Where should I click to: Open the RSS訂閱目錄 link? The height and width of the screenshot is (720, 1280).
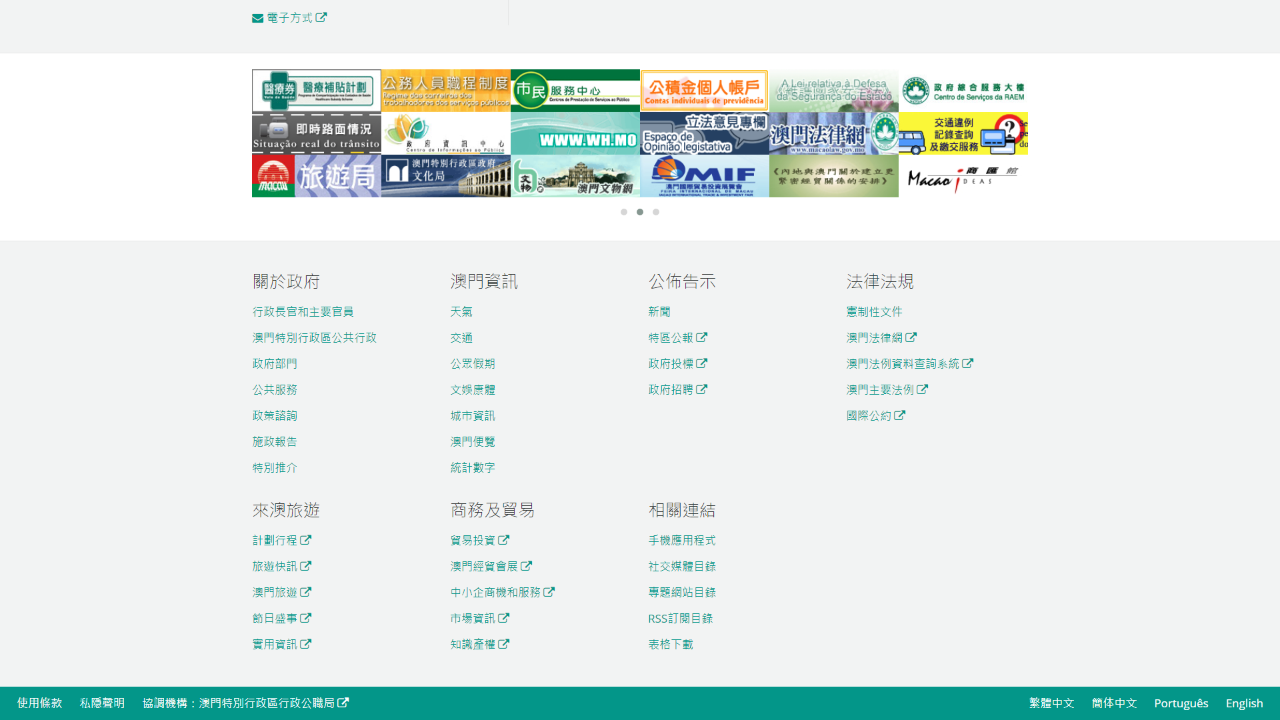tap(680, 618)
